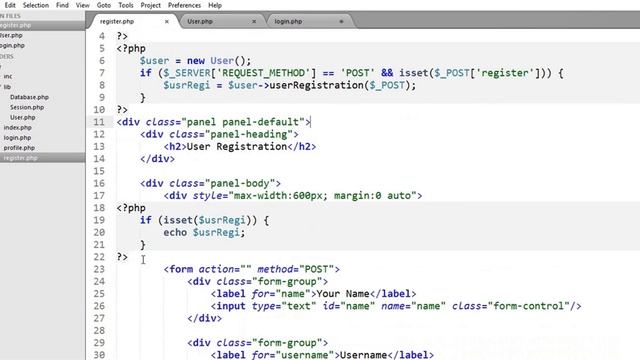Click the 'User Registration' heading text
The height and width of the screenshot is (360, 640).
(x=237, y=147)
